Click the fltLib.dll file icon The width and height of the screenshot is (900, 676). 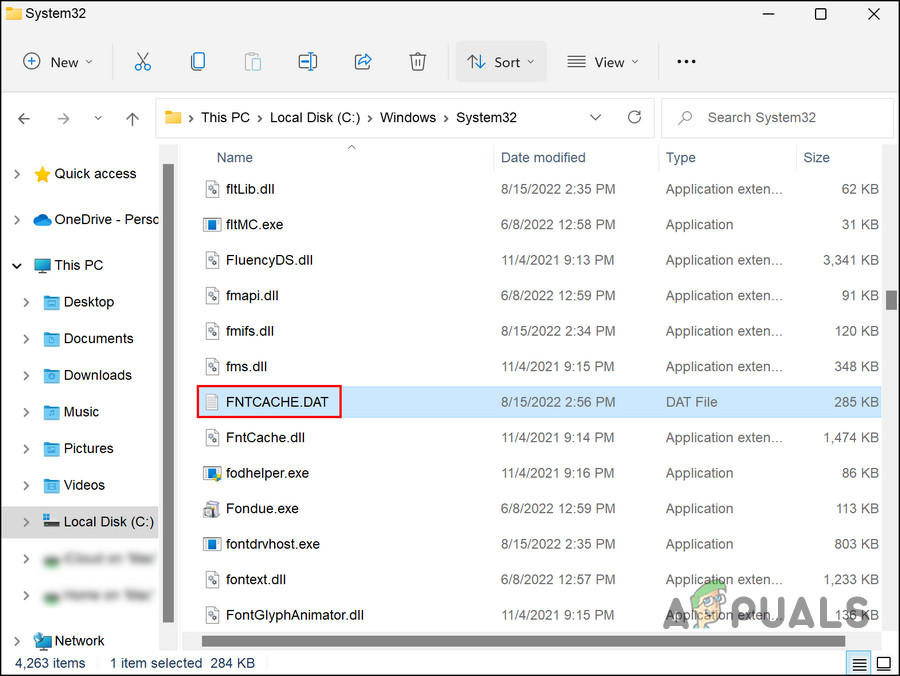tap(212, 189)
